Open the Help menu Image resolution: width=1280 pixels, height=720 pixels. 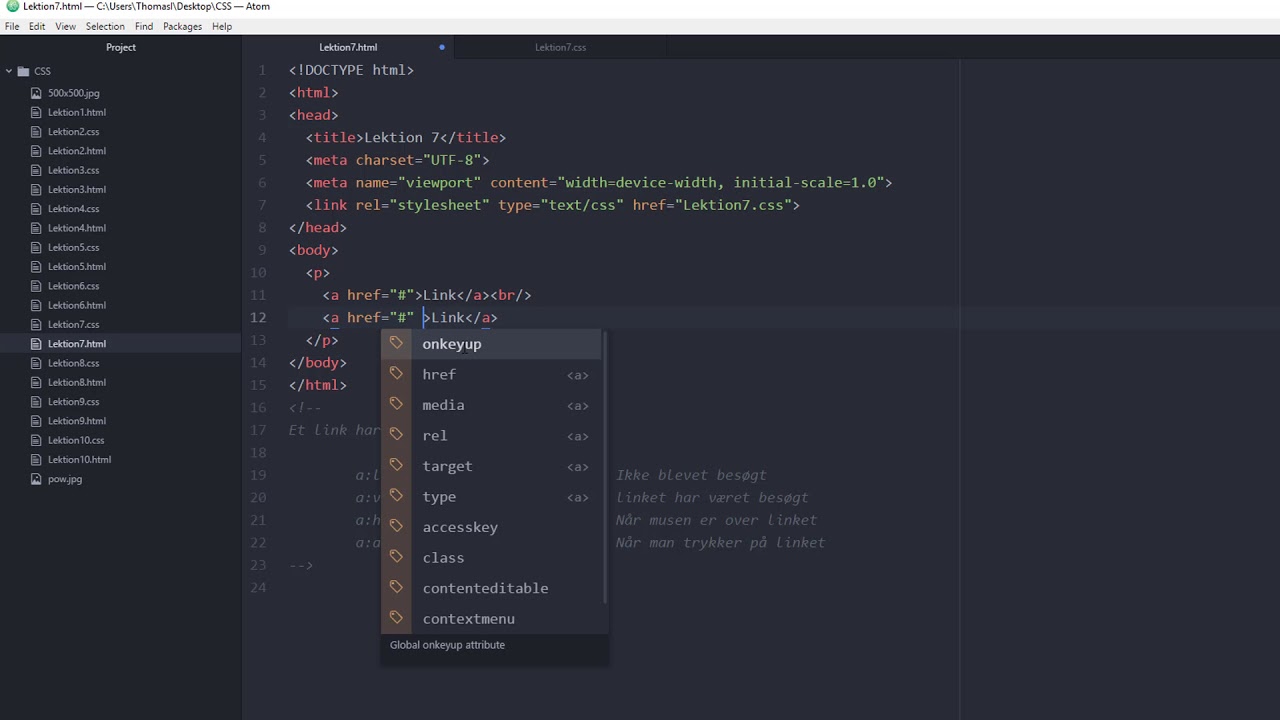click(x=222, y=26)
